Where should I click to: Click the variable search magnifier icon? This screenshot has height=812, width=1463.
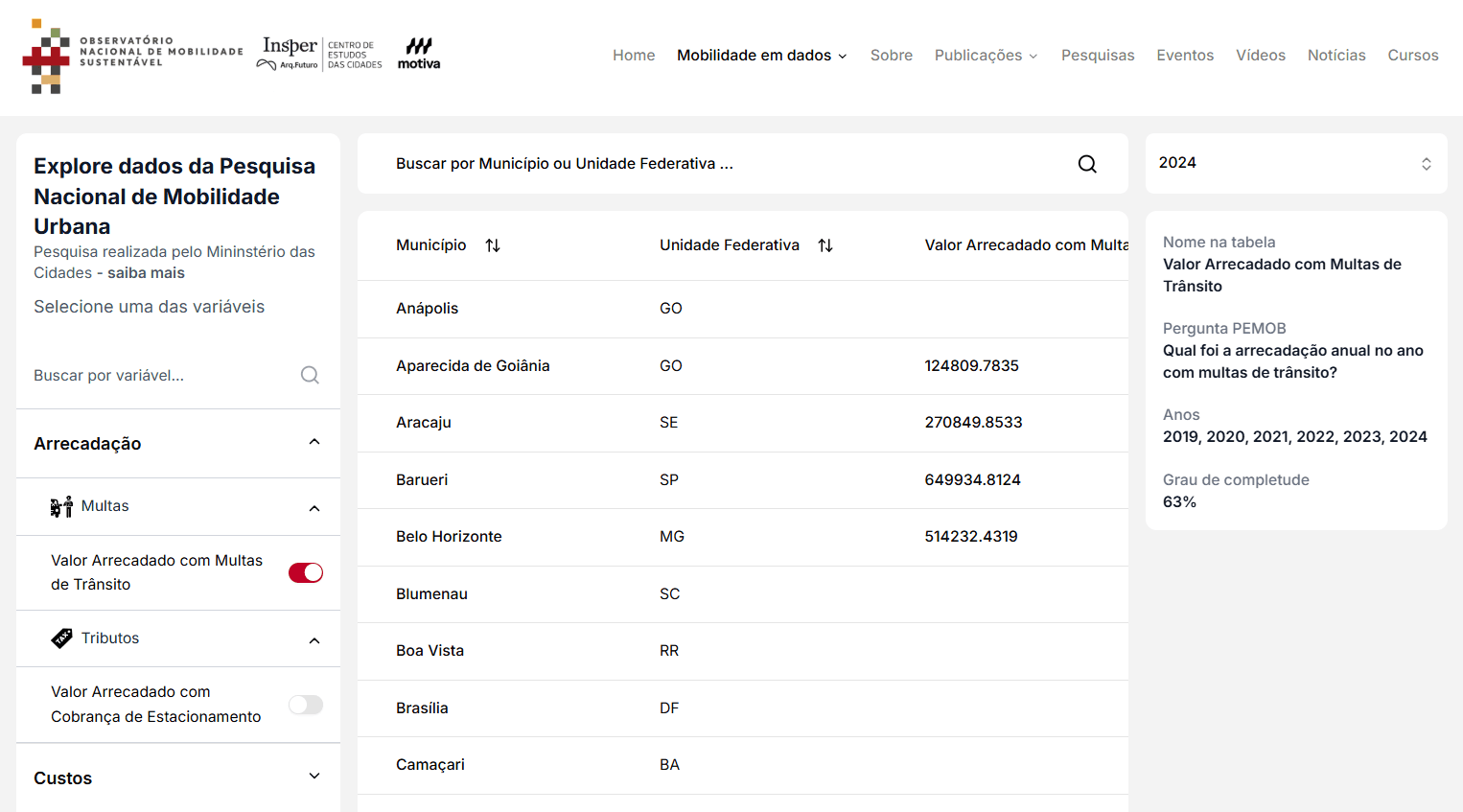point(310,375)
